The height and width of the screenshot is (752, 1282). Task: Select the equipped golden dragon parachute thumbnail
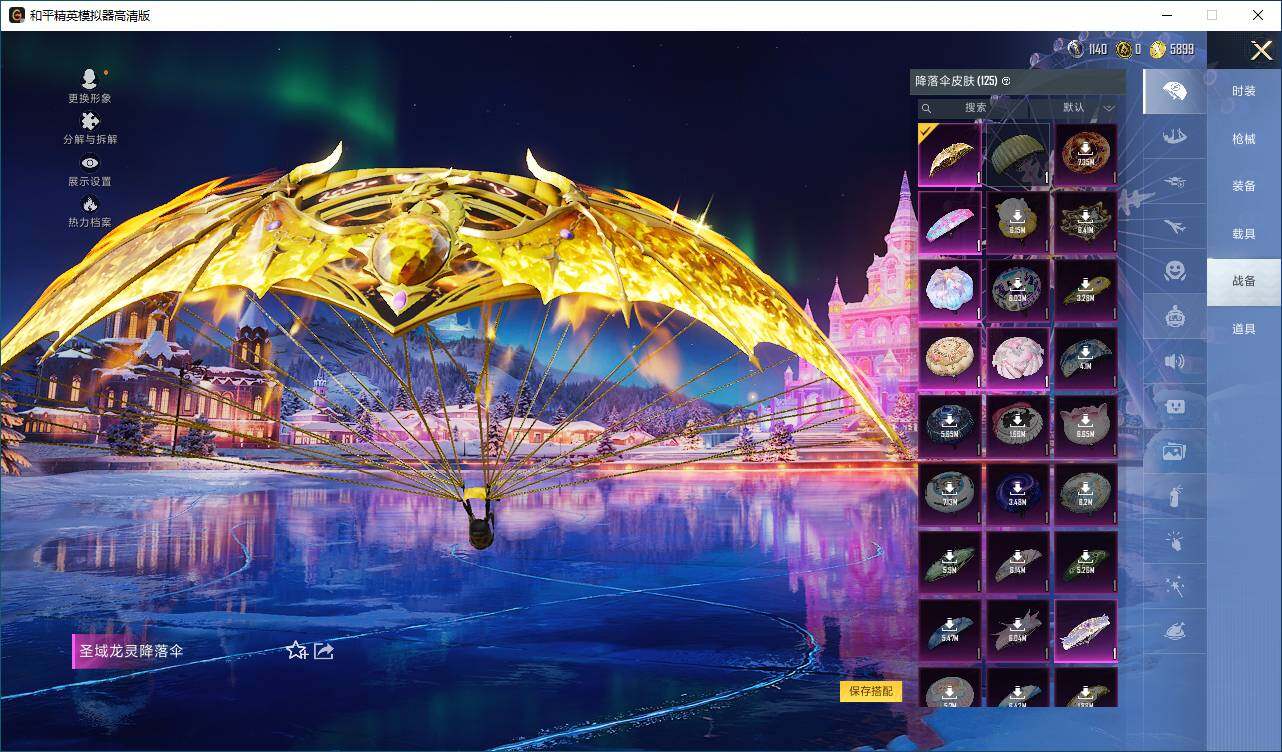(950, 155)
